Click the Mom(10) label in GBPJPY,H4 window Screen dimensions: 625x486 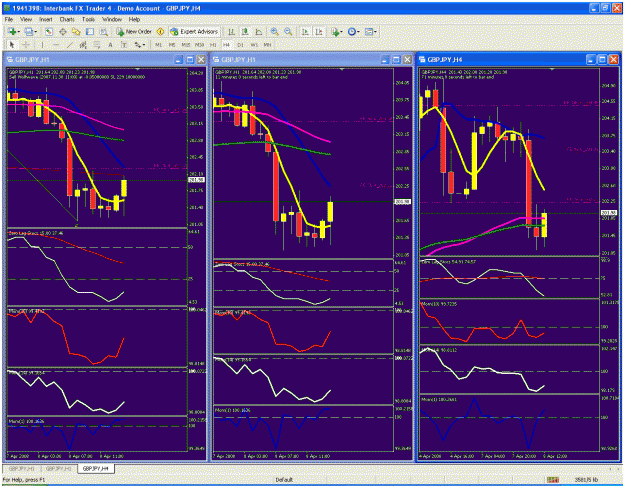[439, 304]
